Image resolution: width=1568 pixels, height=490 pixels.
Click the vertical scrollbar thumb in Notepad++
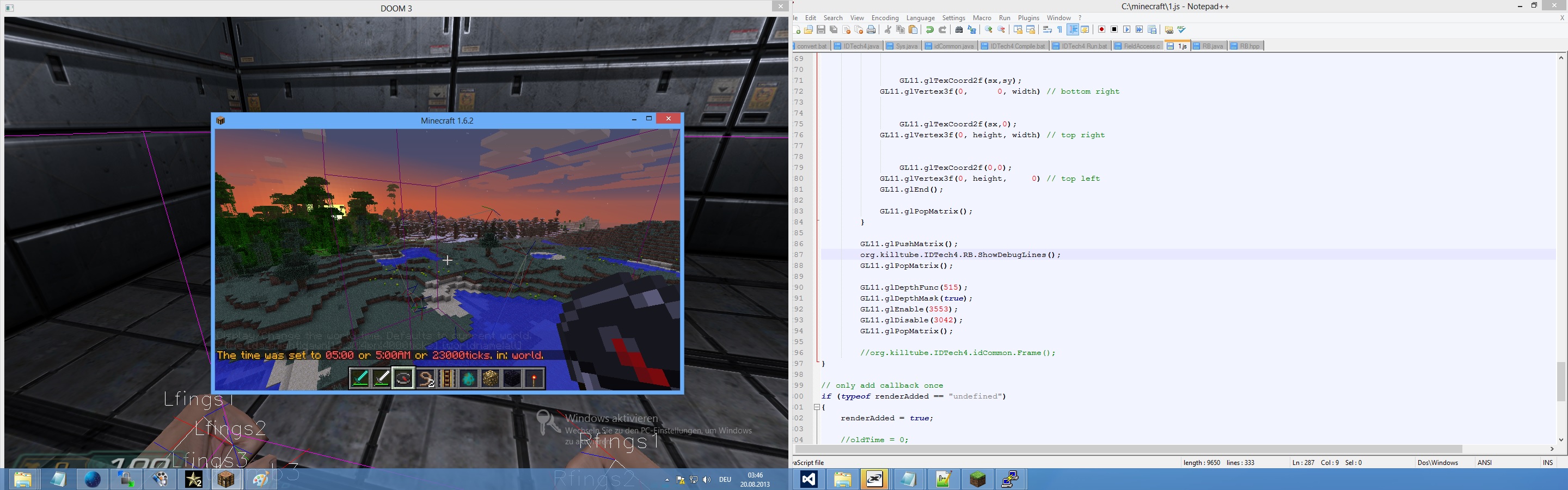1561,381
